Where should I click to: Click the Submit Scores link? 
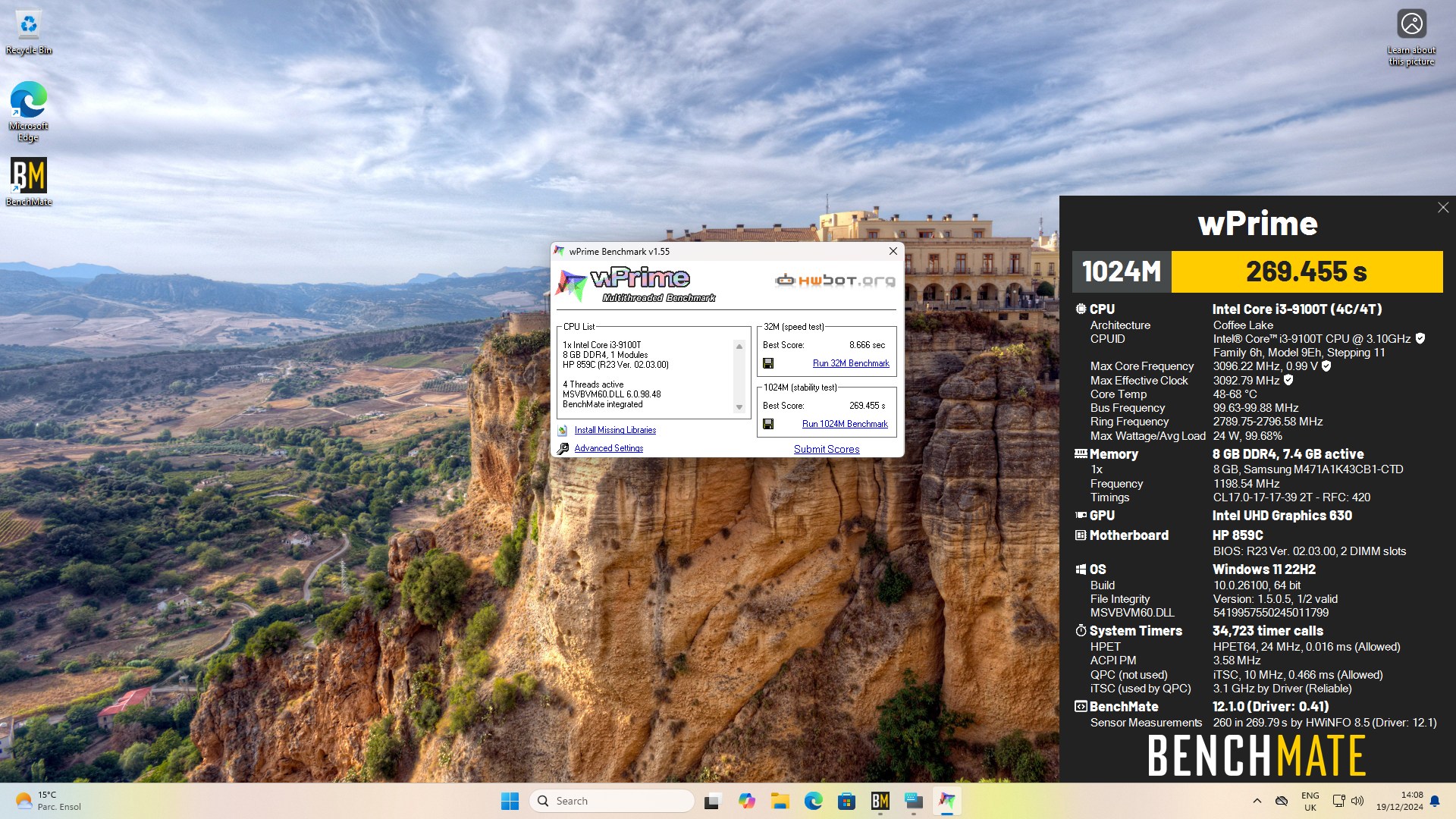(827, 449)
